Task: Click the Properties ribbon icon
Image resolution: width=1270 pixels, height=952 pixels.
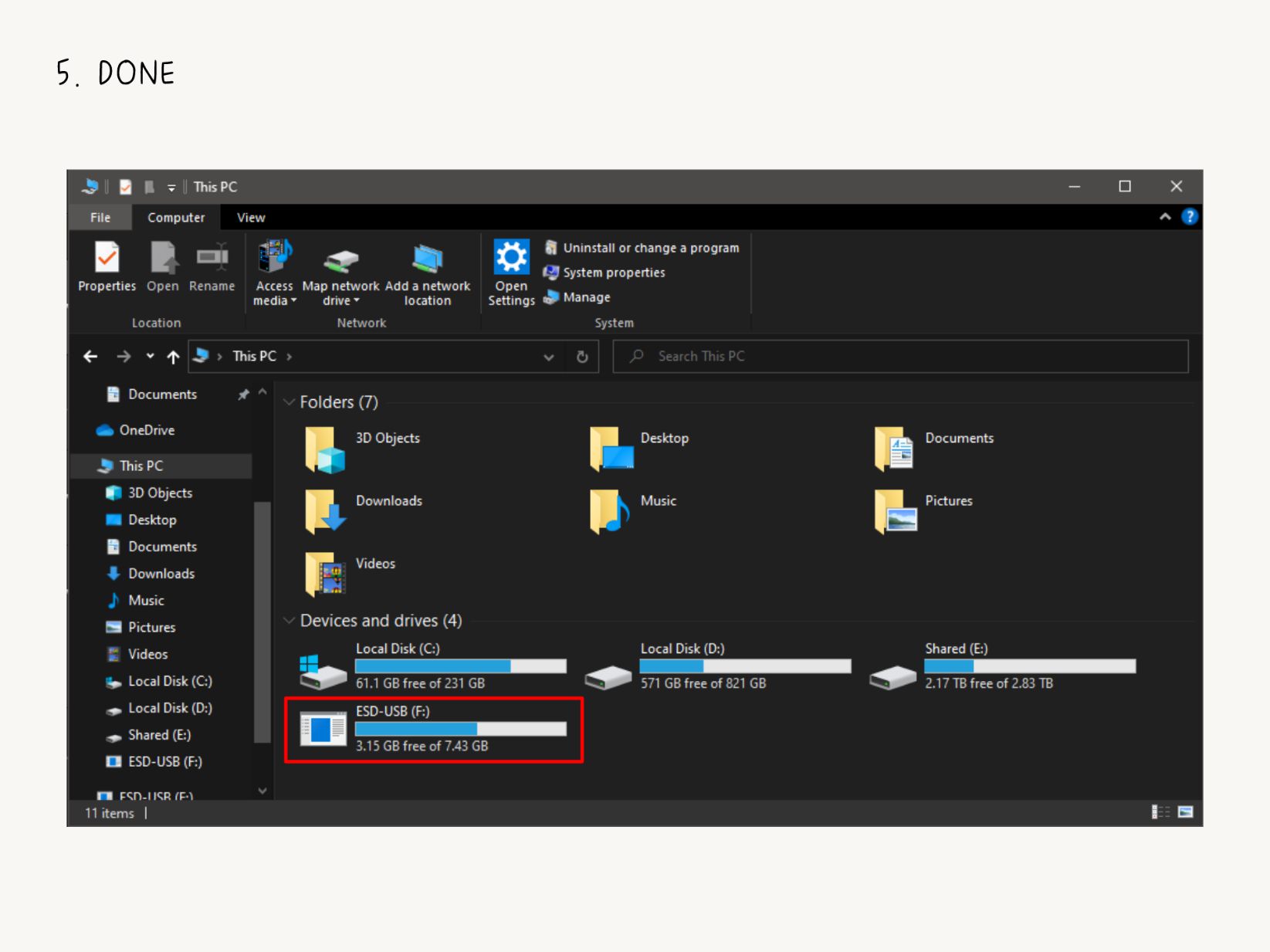Action: point(107,266)
